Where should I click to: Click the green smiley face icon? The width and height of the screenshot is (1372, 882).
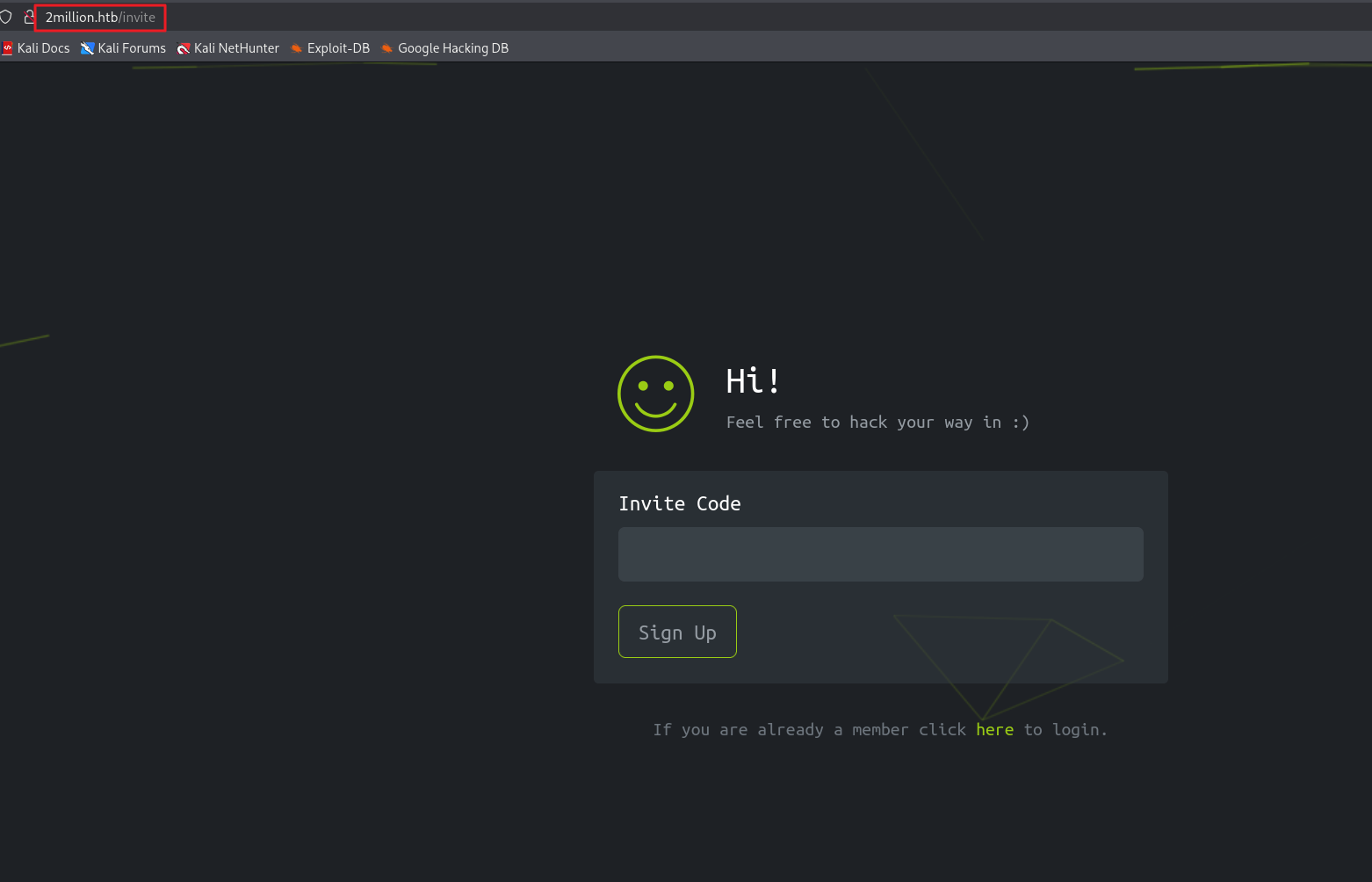655,394
